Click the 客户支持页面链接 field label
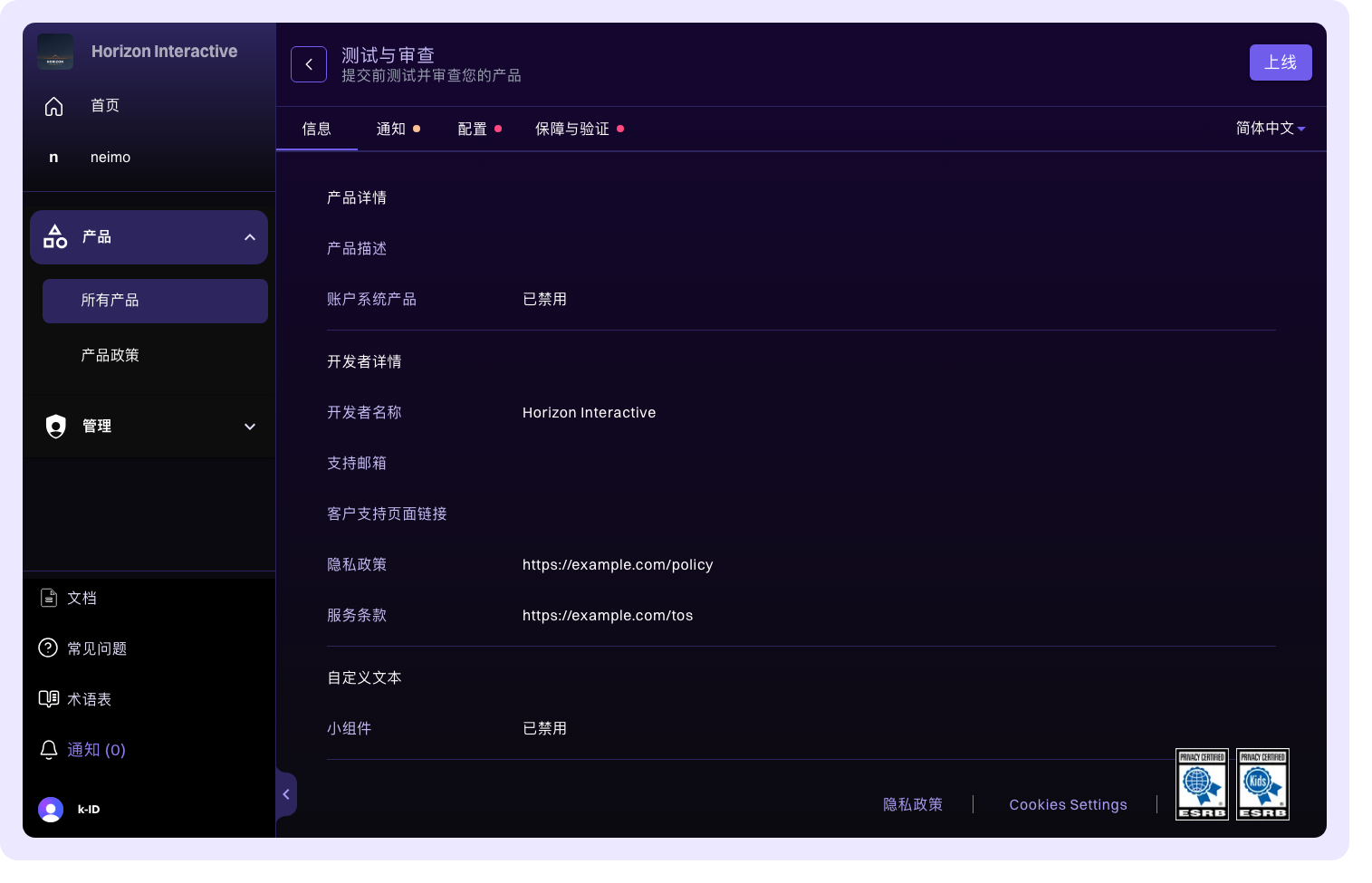The image size is (1372, 883). point(387,513)
